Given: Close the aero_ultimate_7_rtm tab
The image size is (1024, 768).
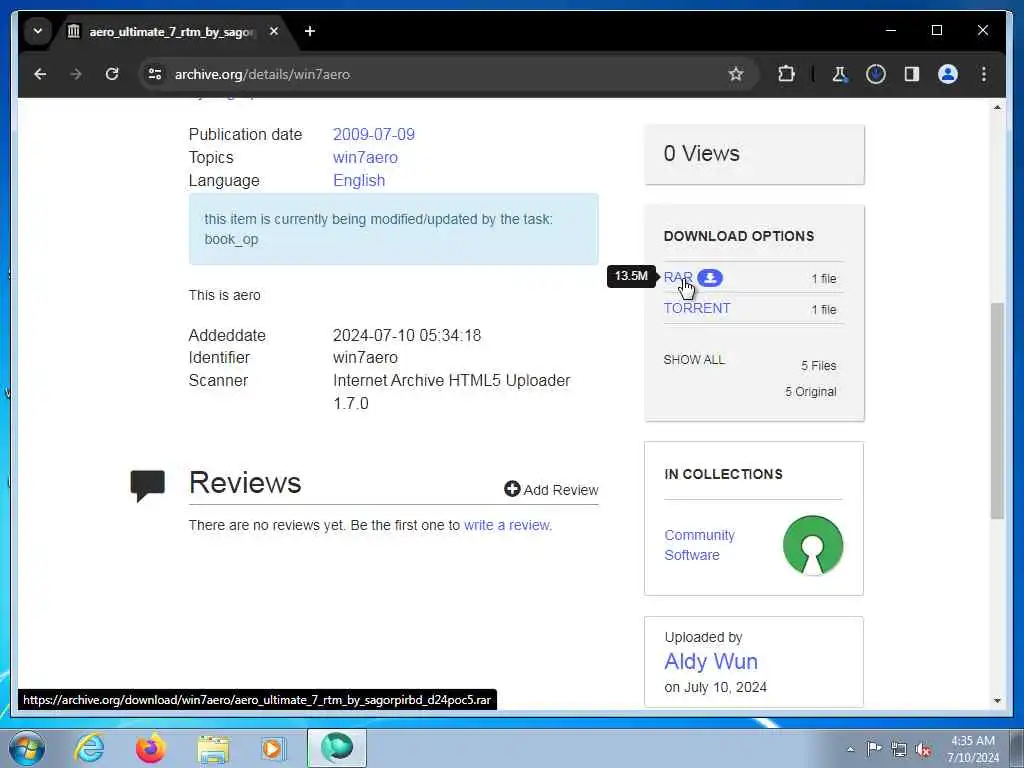Looking at the screenshot, I should 274,31.
